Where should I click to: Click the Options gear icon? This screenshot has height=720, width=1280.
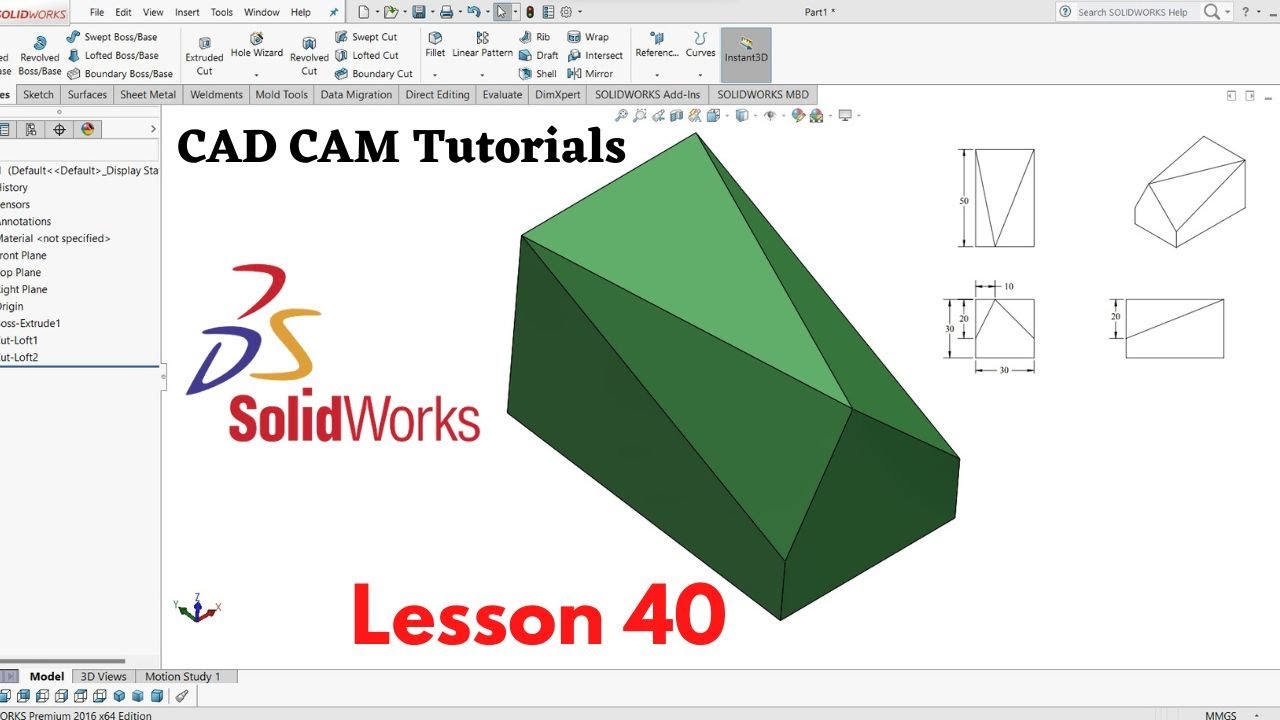pyautogui.click(x=567, y=12)
